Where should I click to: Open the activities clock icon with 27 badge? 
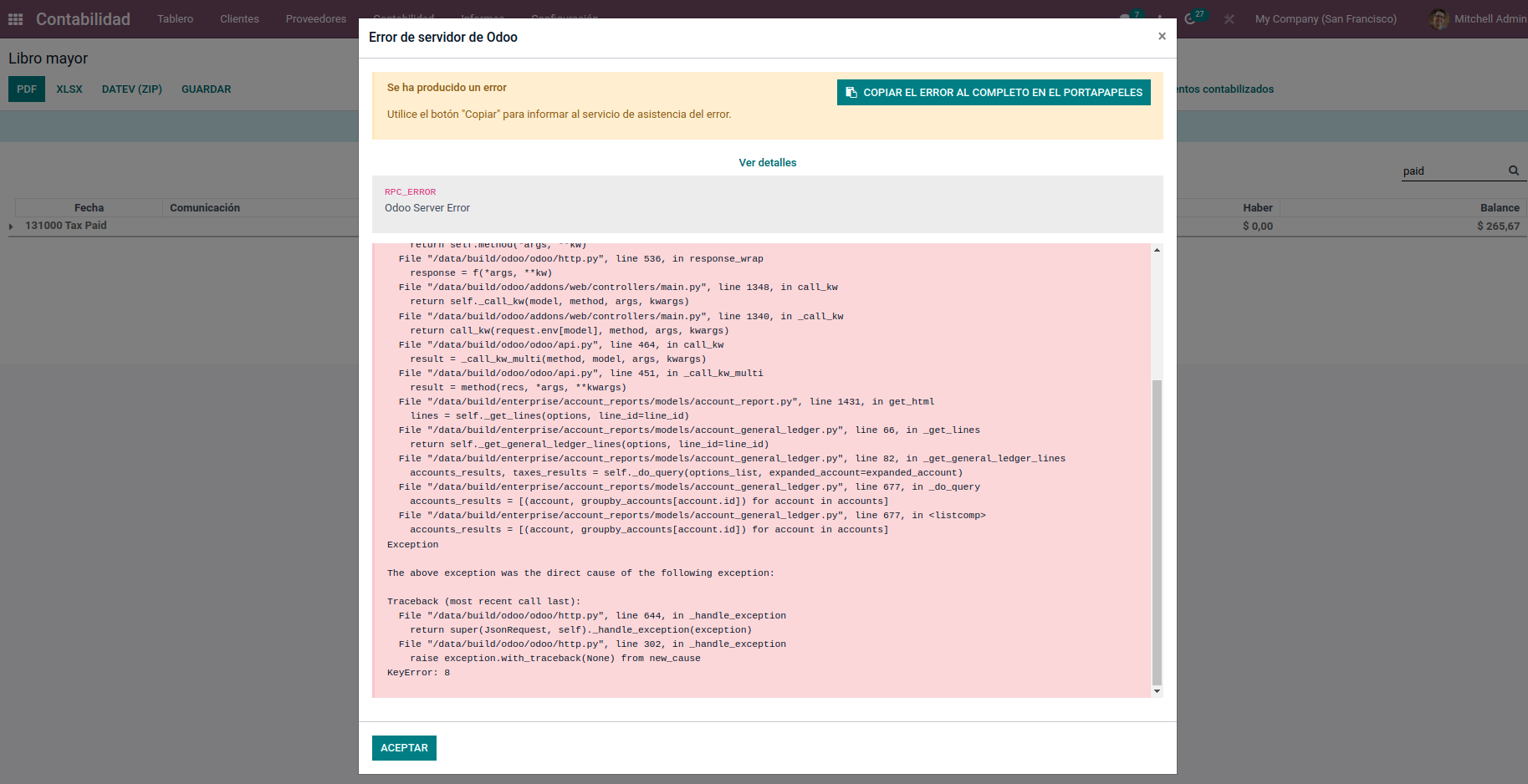[x=1191, y=18]
